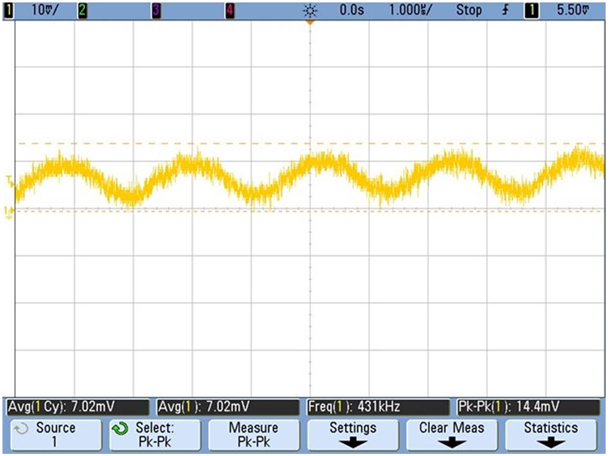The image size is (610, 456).
Task: Select channel 3 purple indicator in header
Action: point(156,11)
